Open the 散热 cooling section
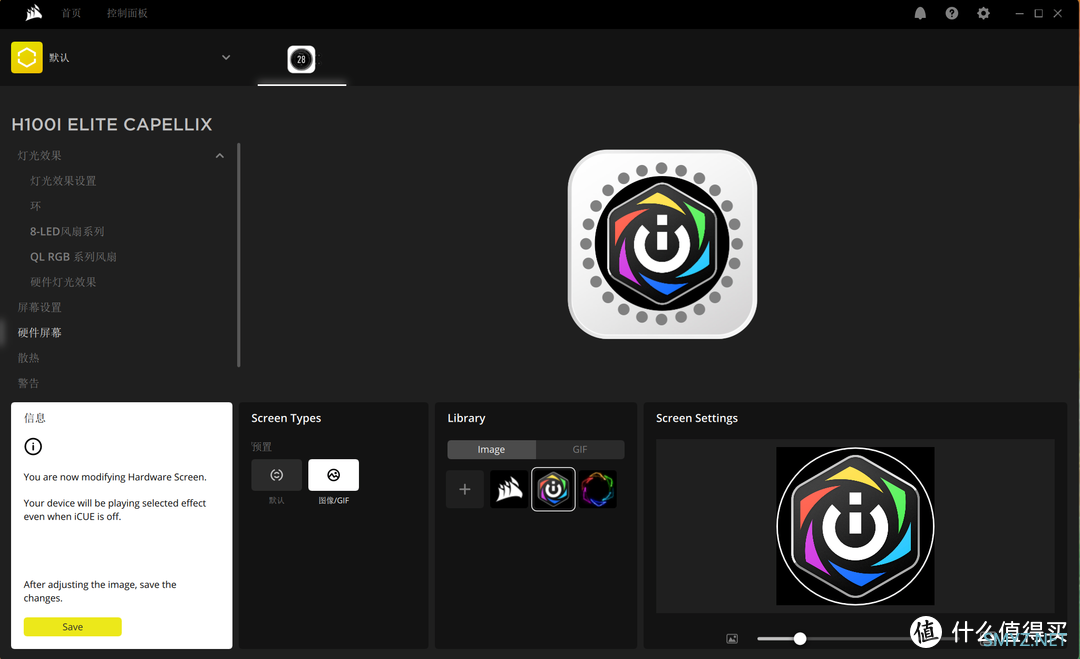 tap(28, 357)
